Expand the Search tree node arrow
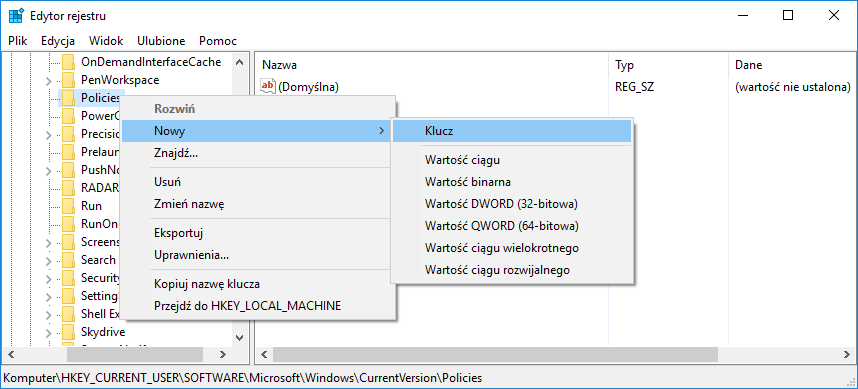 pyautogui.click(x=49, y=260)
